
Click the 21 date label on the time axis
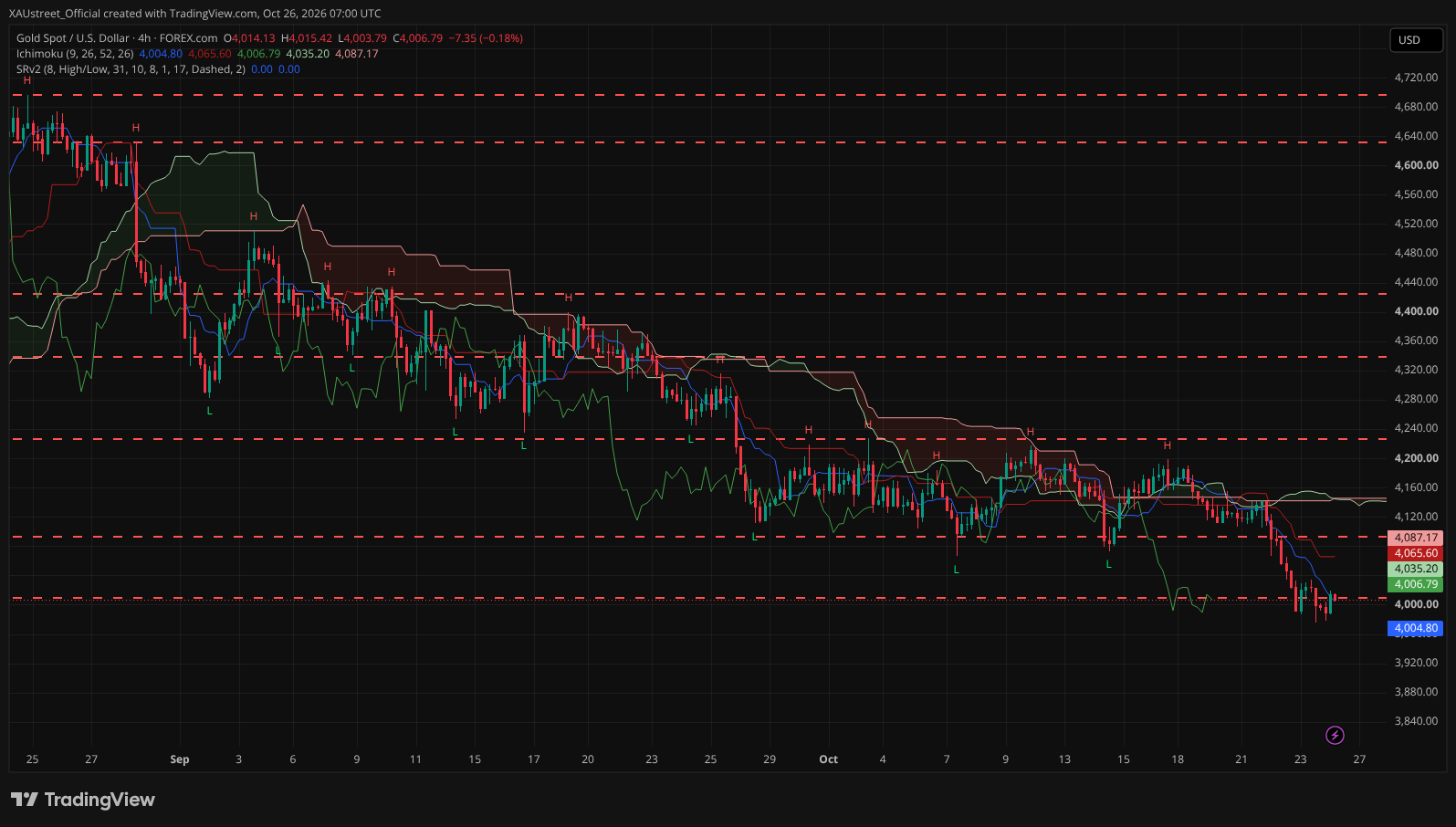[x=1241, y=759]
